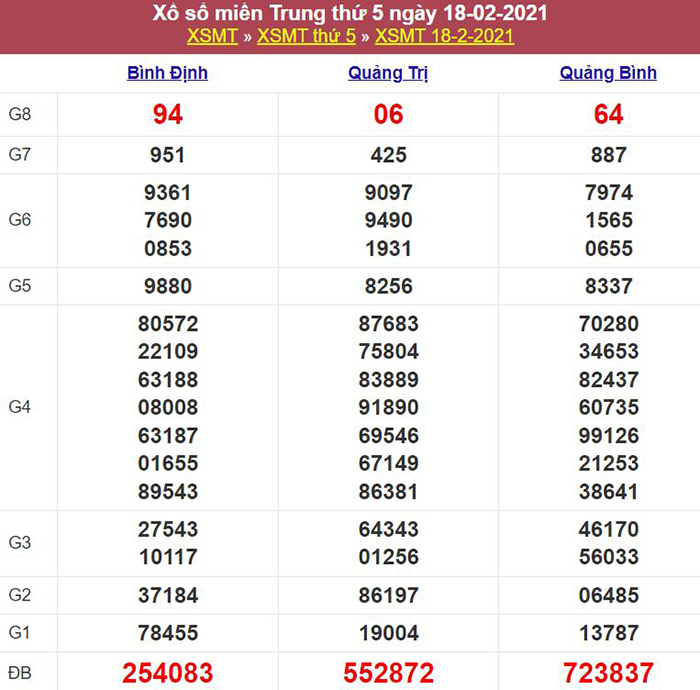The width and height of the screenshot is (700, 690).
Task: Select the G8 row label
Action: (20, 114)
